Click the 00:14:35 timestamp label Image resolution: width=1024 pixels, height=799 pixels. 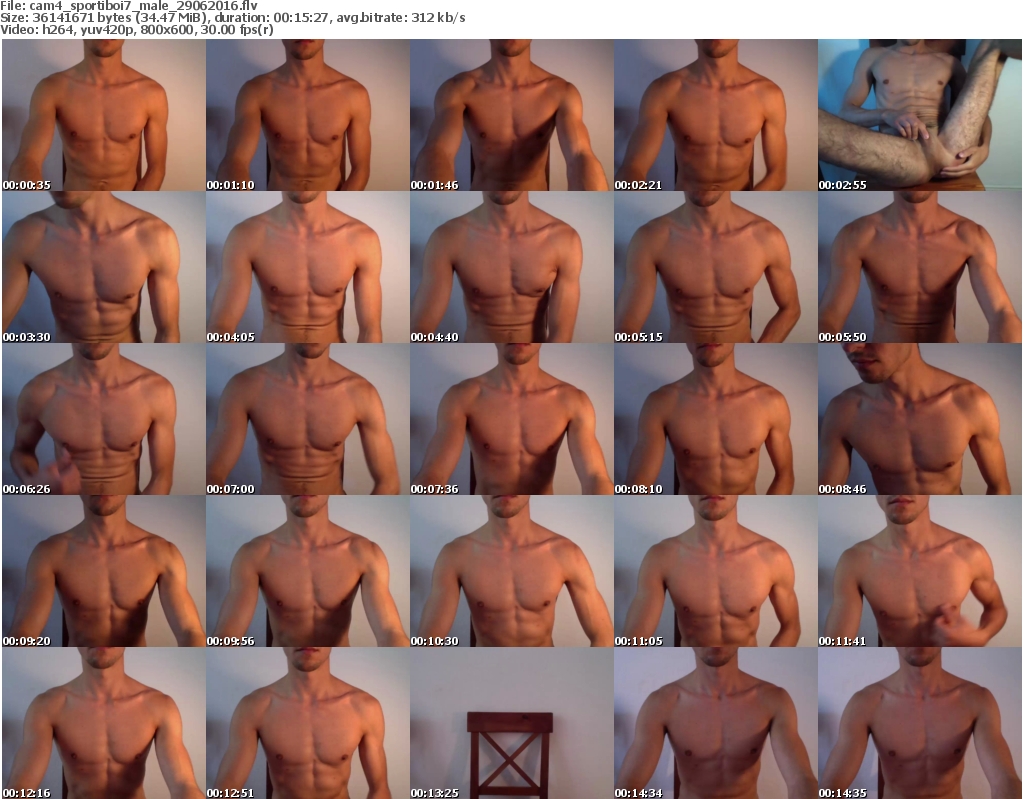[842, 793]
